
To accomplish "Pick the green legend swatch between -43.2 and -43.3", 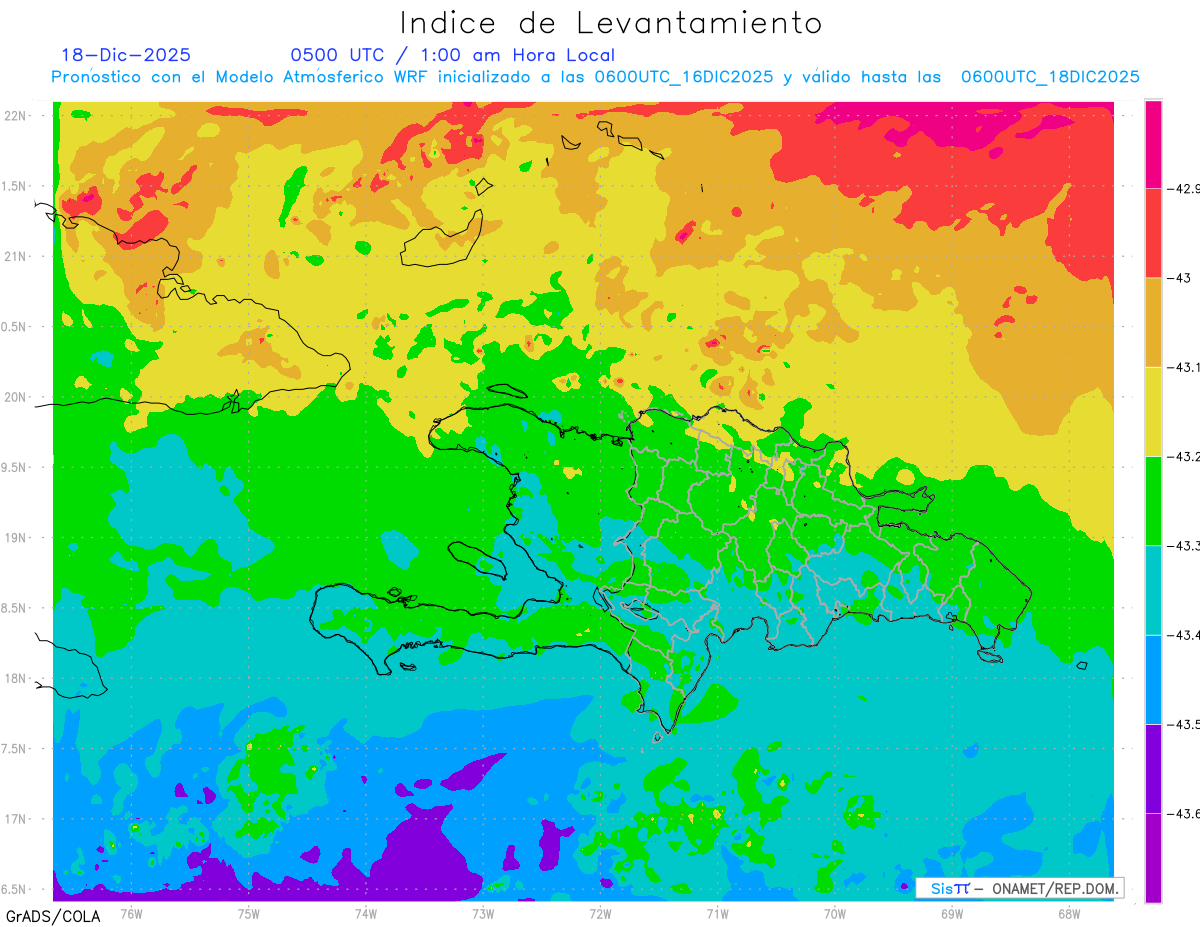I will [1153, 500].
